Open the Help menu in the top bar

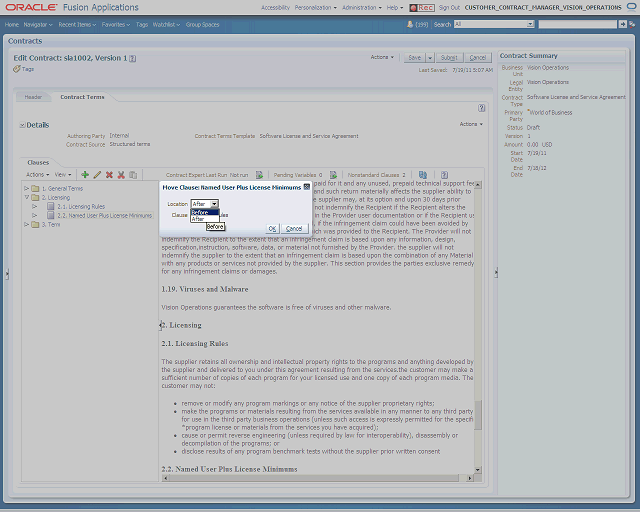click(395, 7)
